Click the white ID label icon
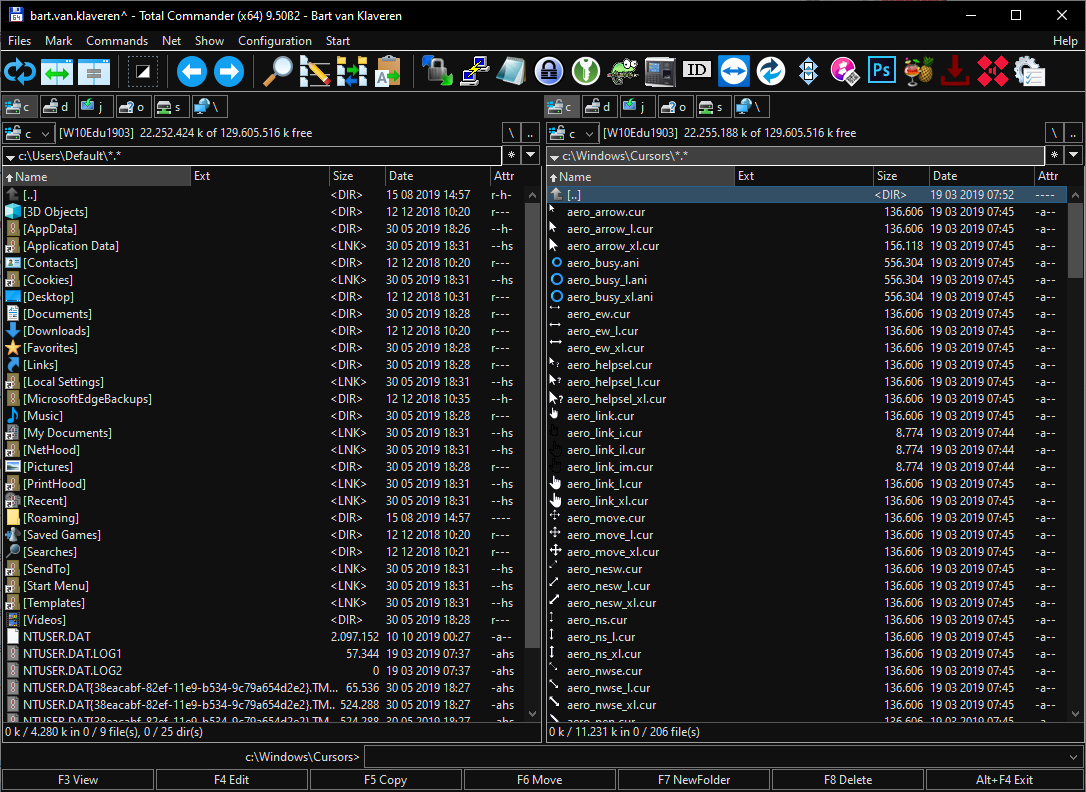This screenshot has width=1086, height=792. [x=697, y=69]
